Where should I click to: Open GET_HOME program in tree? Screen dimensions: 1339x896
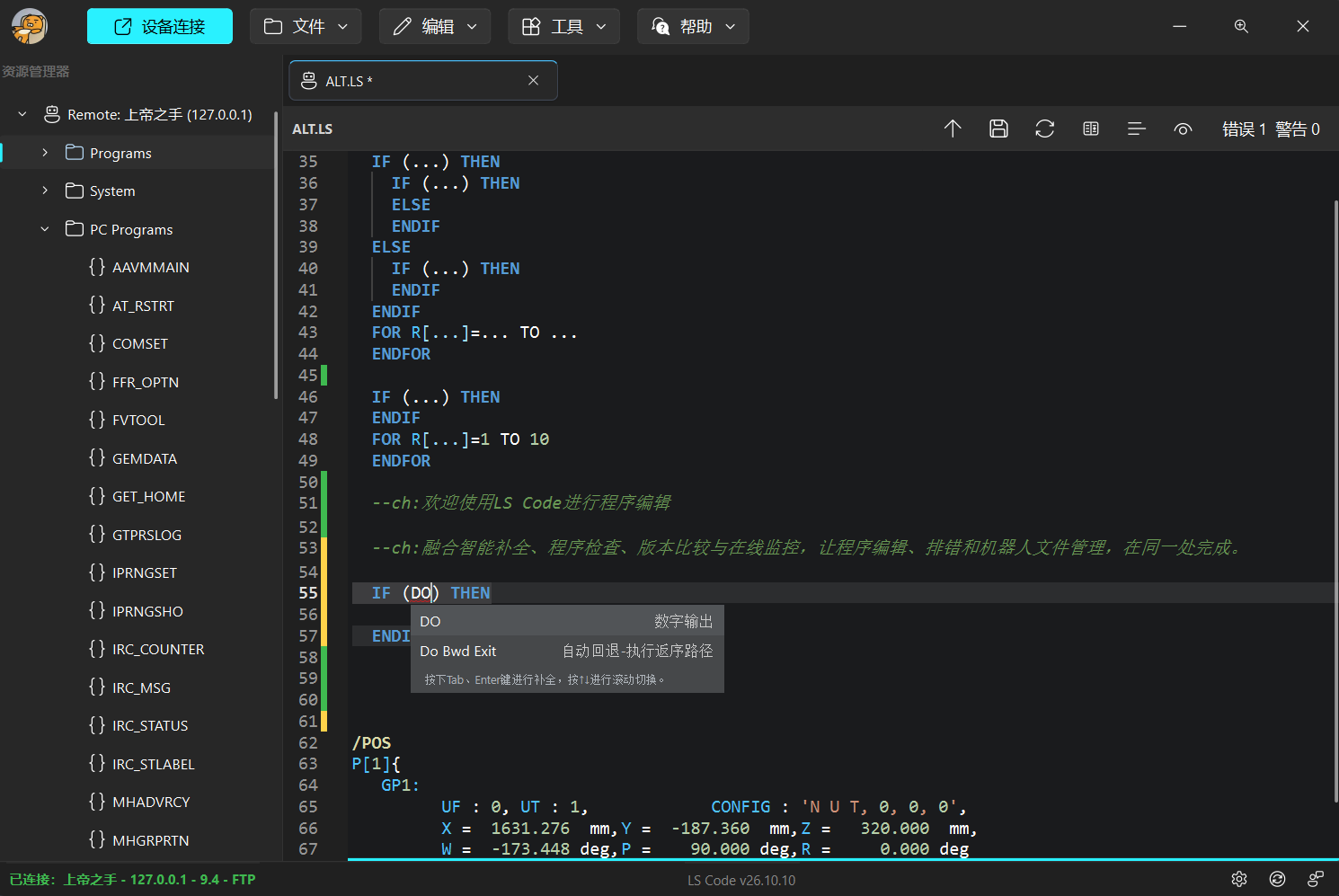coord(148,496)
